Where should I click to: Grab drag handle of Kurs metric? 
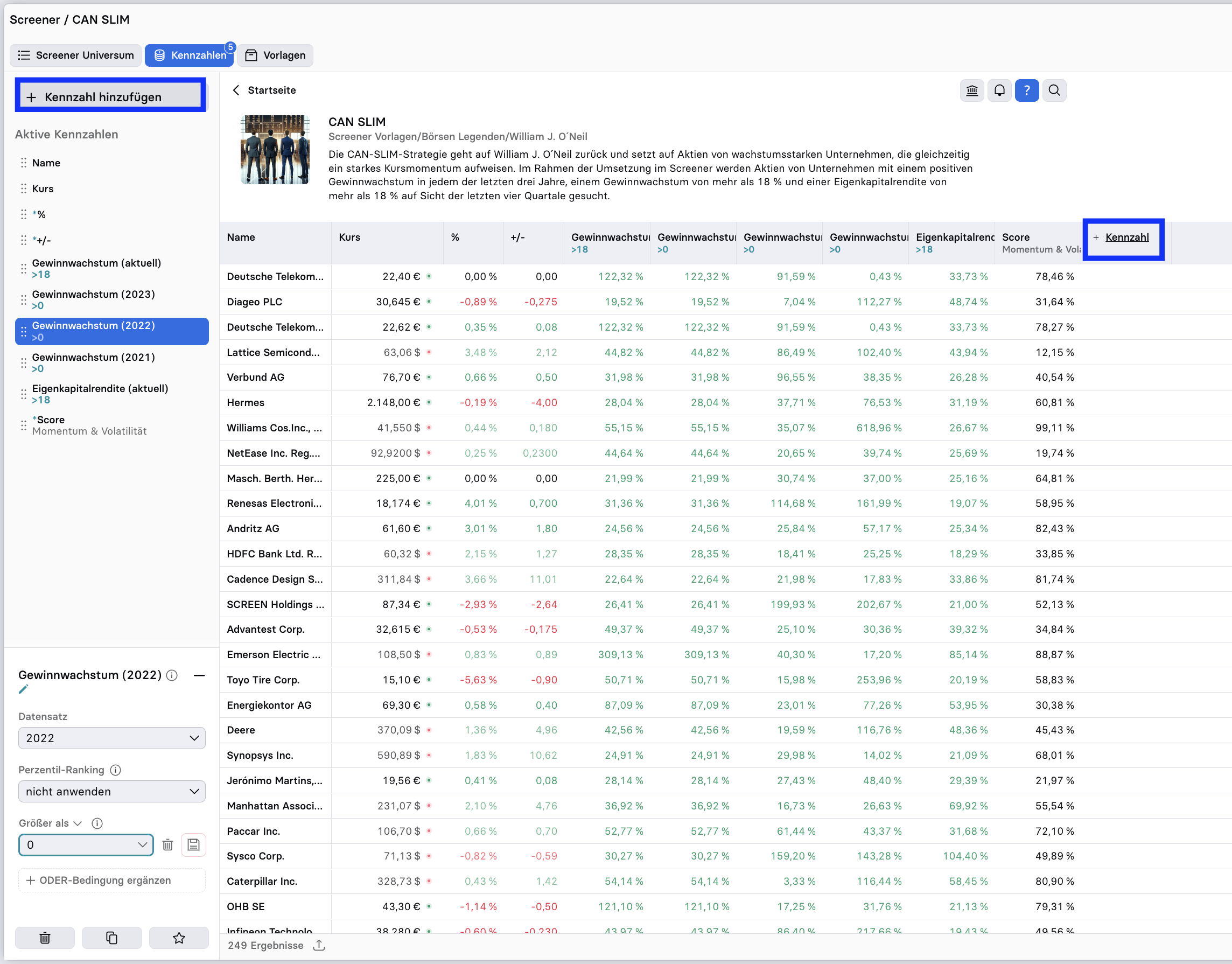coord(24,188)
